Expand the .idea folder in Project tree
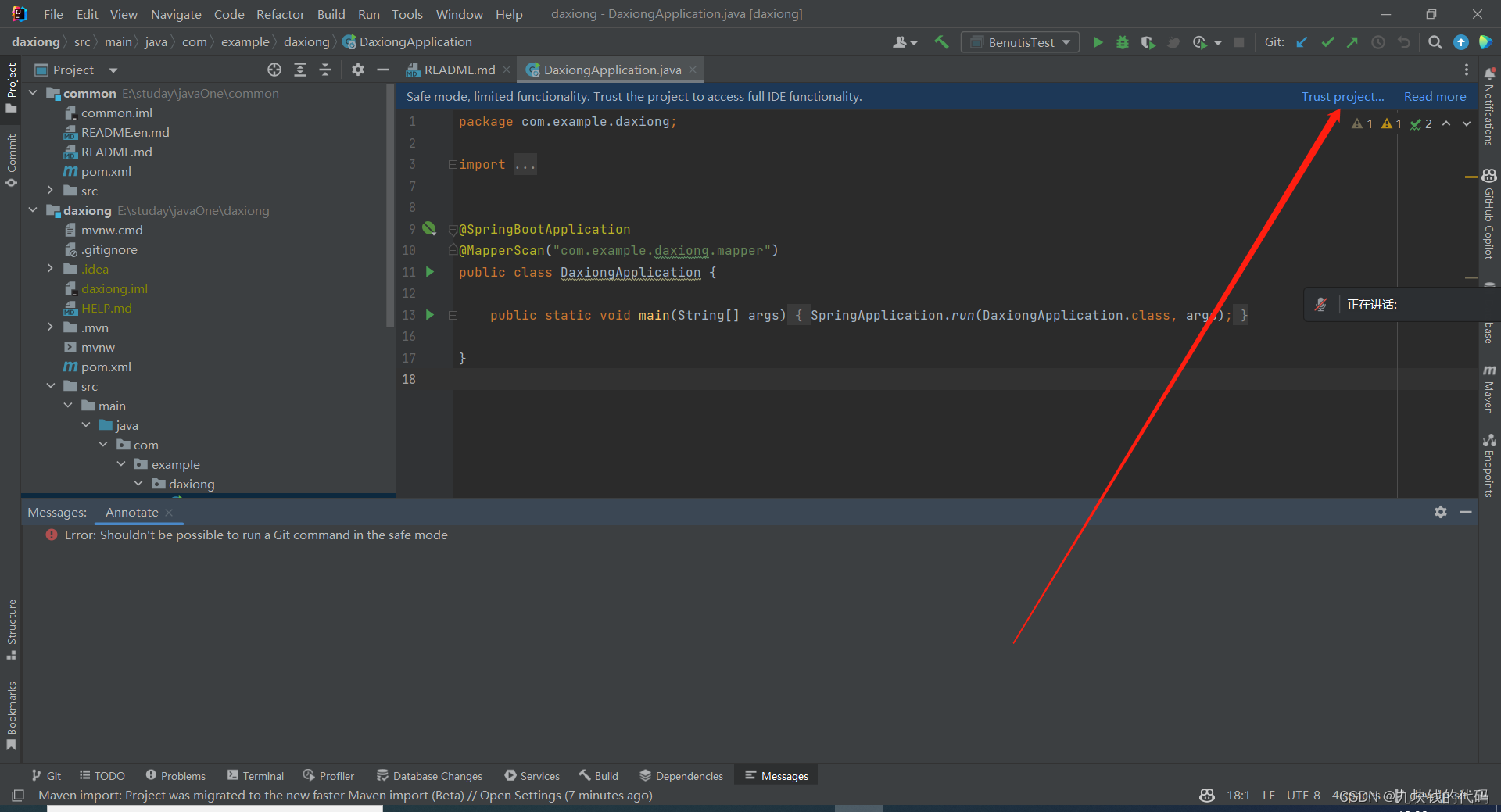The height and width of the screenshot is (812, 1501). pyautogui.click(x=50, y=268)
